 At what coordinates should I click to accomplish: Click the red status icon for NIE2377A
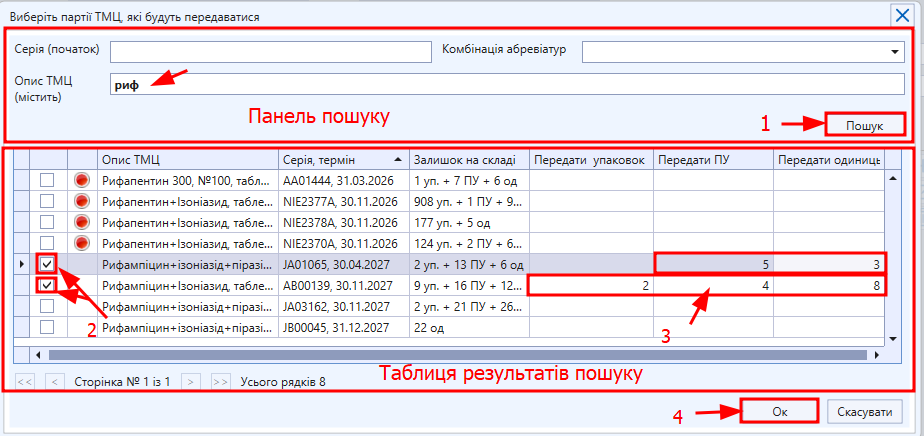click(82, 201)
